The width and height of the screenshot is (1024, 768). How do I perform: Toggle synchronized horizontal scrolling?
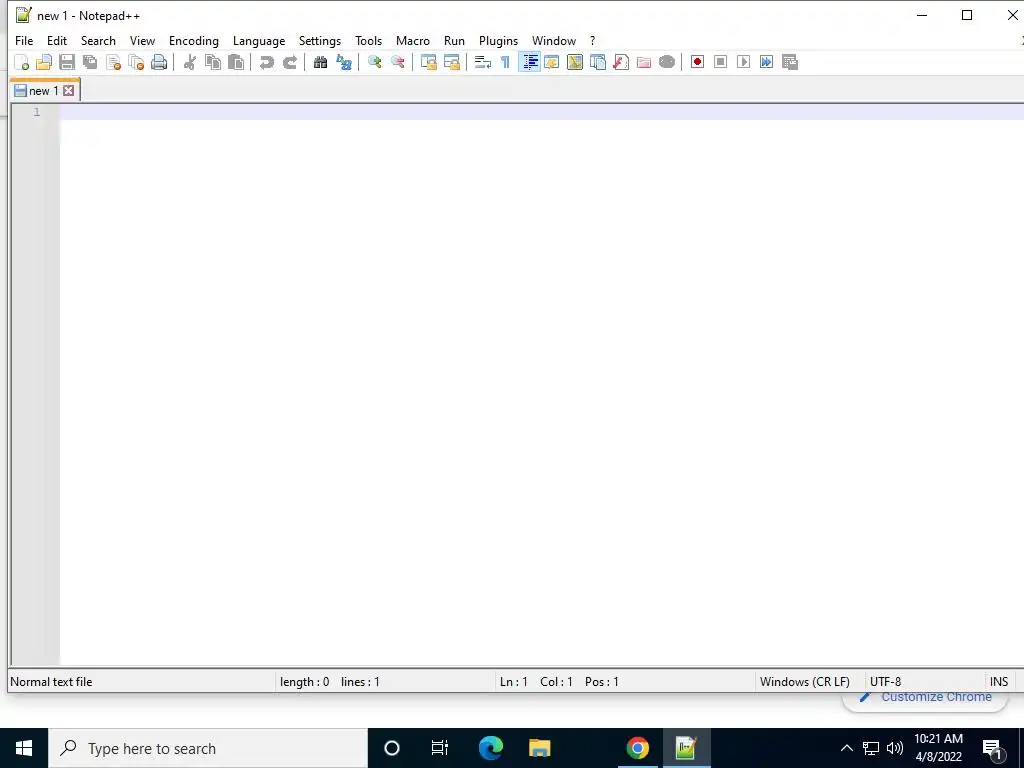tap(451, 62)
